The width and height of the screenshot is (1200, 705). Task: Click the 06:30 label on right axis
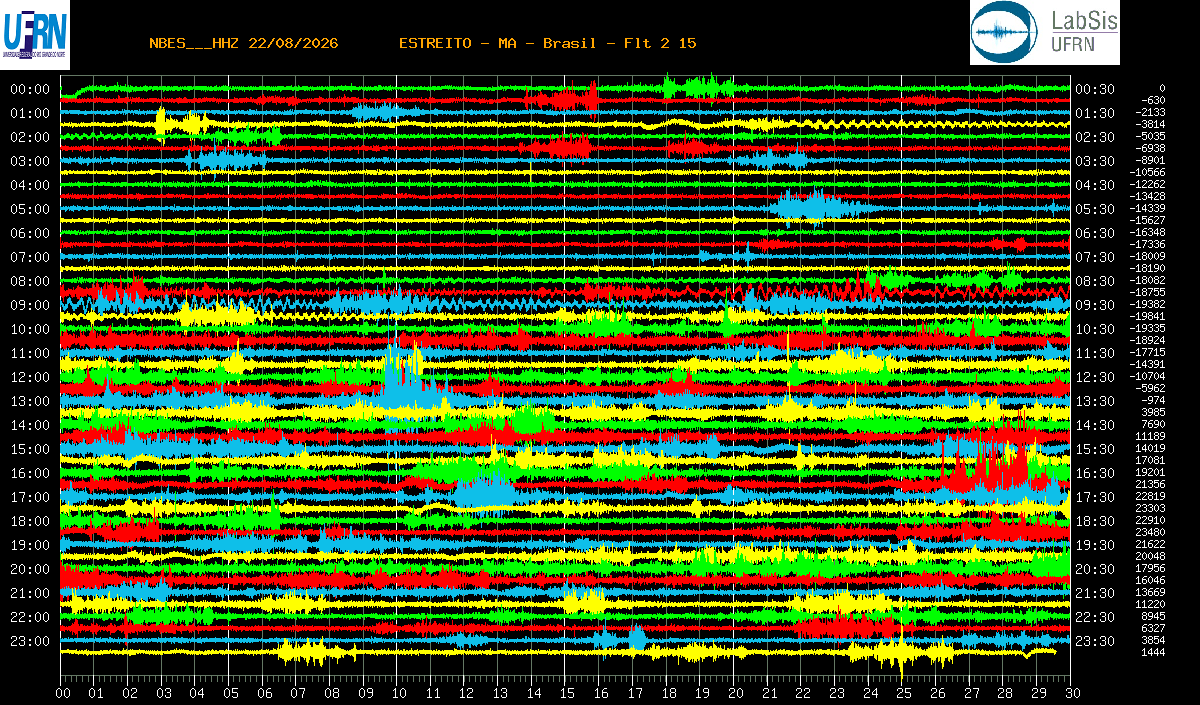point(1095,233)
